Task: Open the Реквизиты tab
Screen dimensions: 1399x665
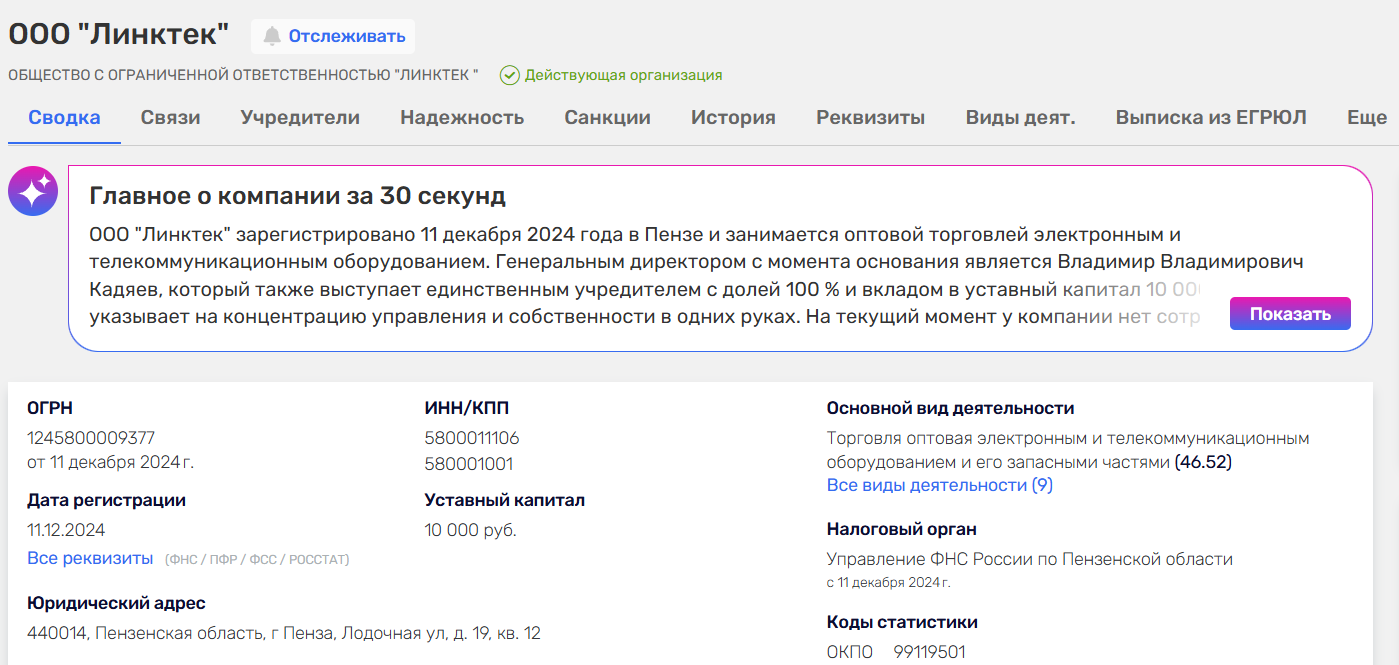Action: pos(870,118)
